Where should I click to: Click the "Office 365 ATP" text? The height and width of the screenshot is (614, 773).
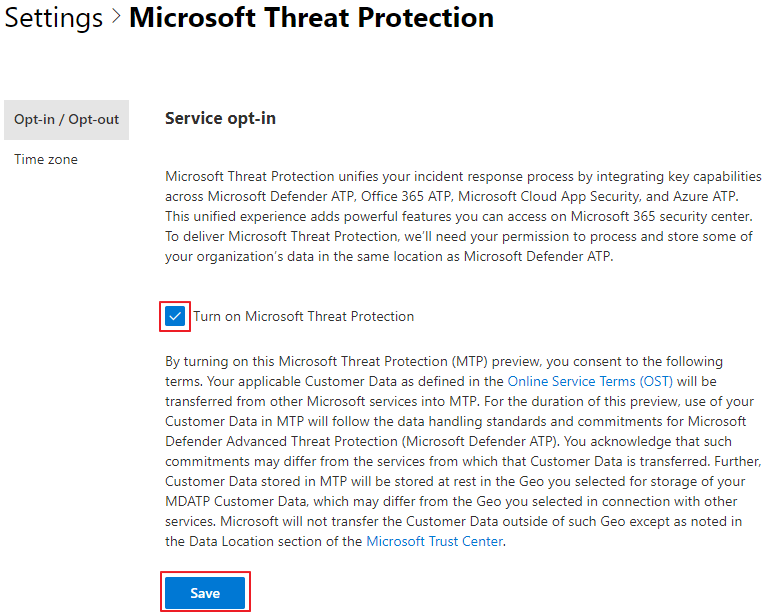tap(394, 195)
